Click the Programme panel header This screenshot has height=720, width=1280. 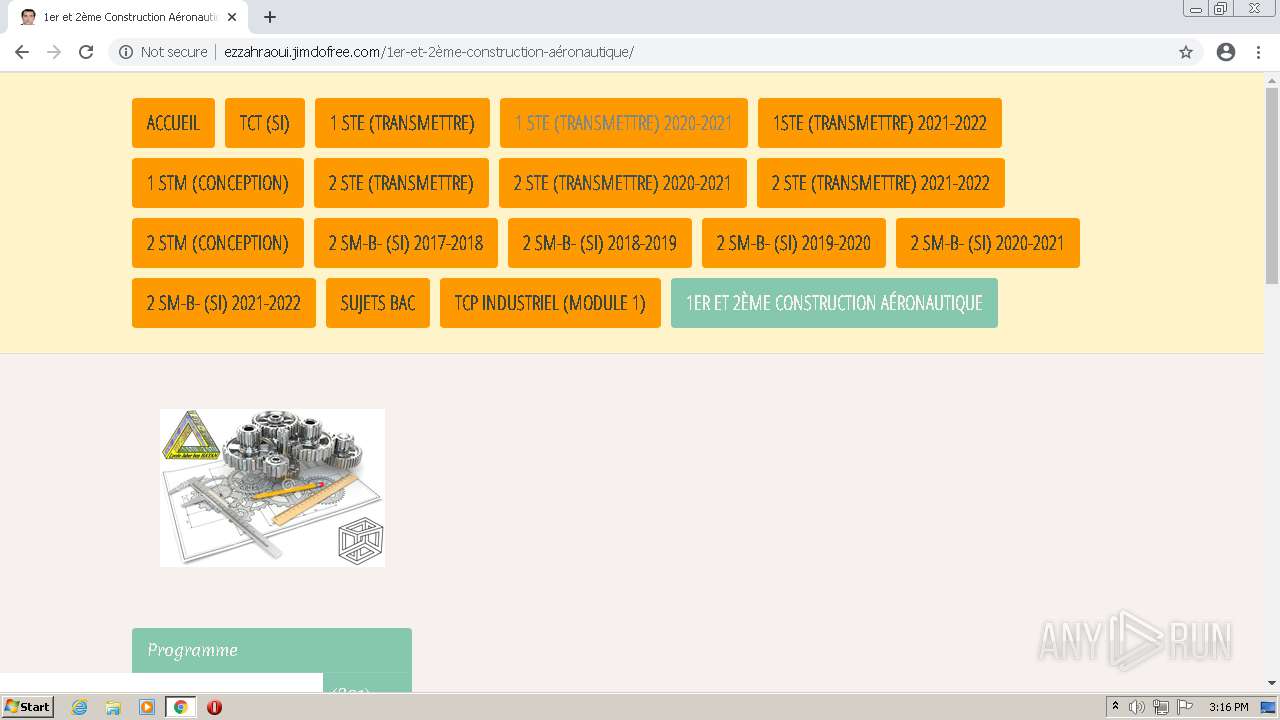point(272,650)
